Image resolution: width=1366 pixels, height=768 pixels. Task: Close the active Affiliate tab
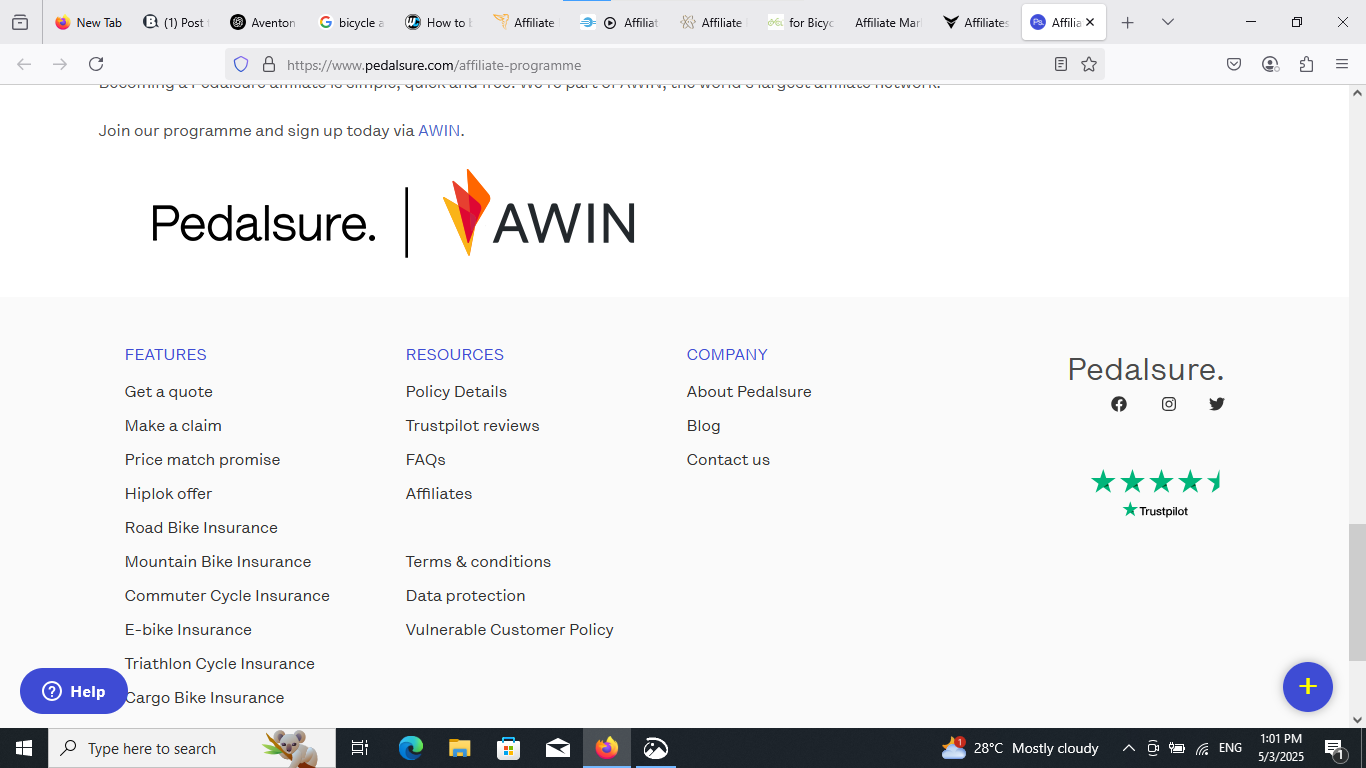point(1090,22)
